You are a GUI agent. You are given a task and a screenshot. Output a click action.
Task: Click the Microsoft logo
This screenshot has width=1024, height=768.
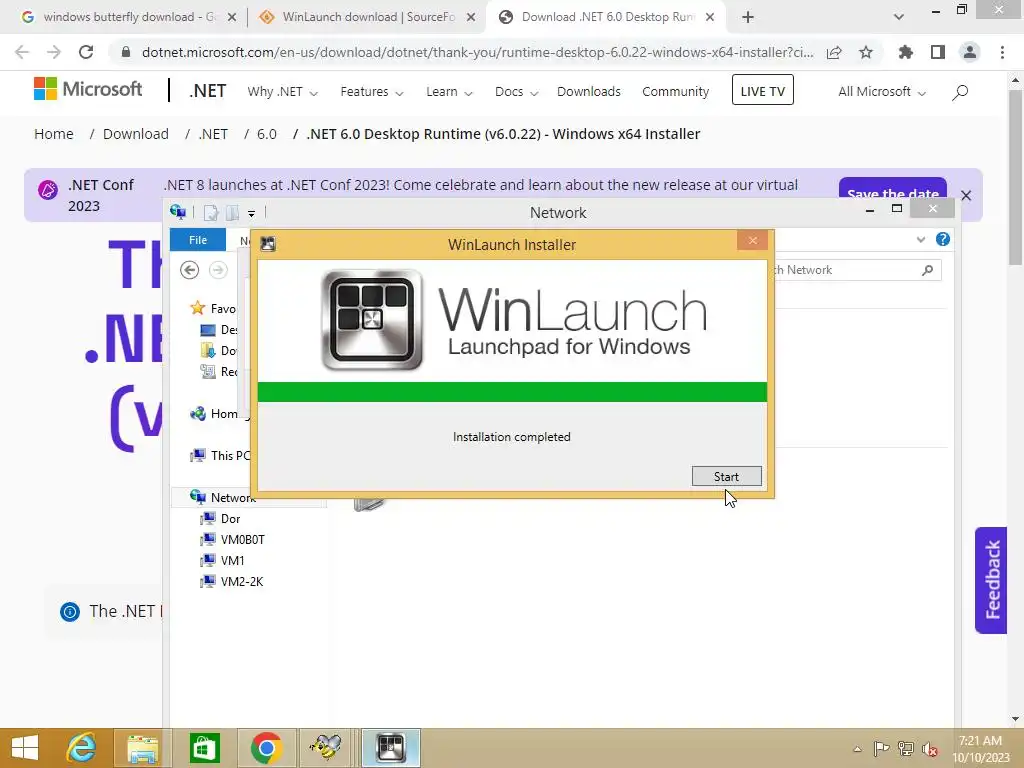click(x=88, y=89)
